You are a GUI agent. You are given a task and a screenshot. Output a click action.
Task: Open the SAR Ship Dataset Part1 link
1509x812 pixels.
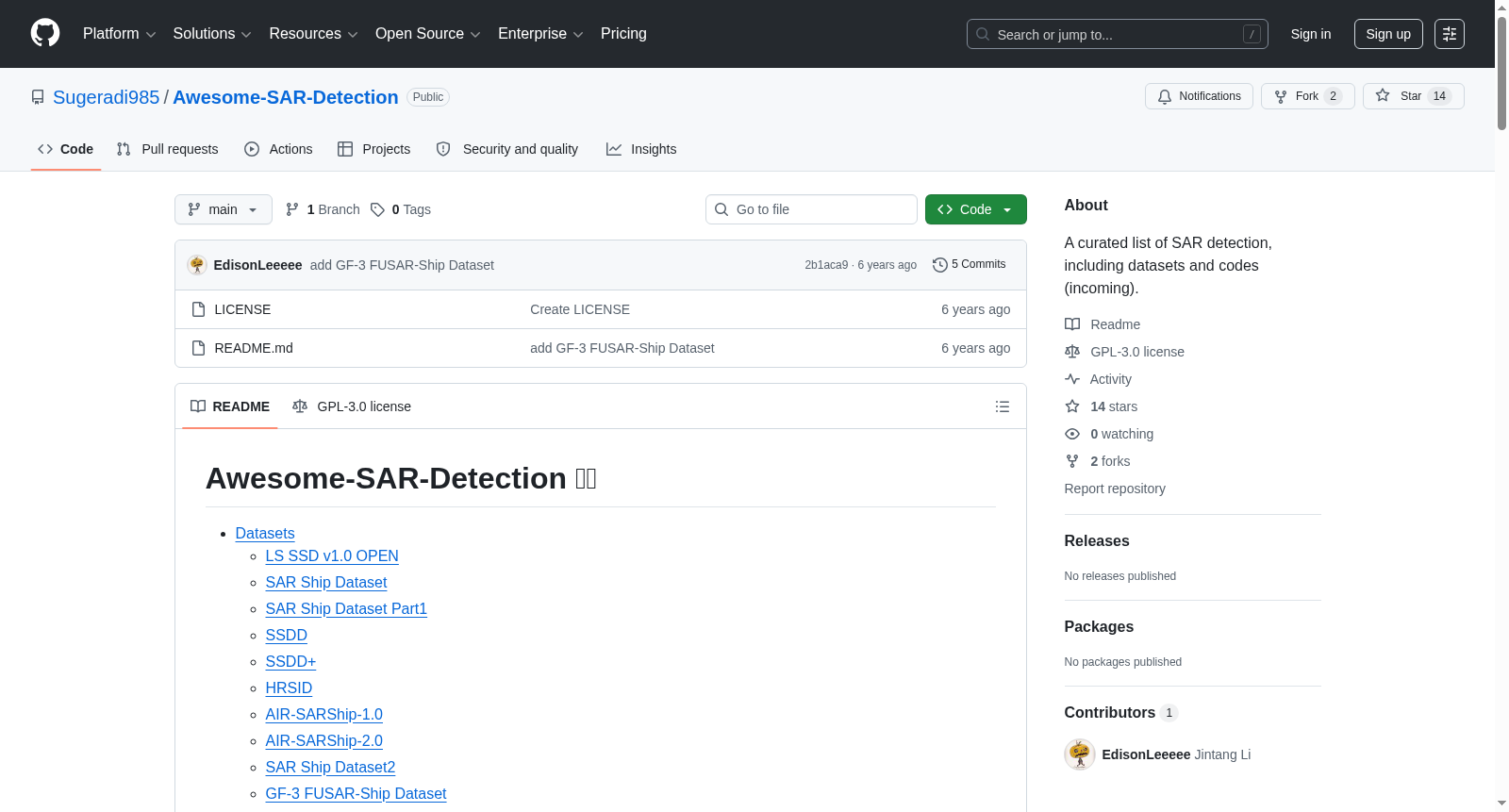coord(346,609)
